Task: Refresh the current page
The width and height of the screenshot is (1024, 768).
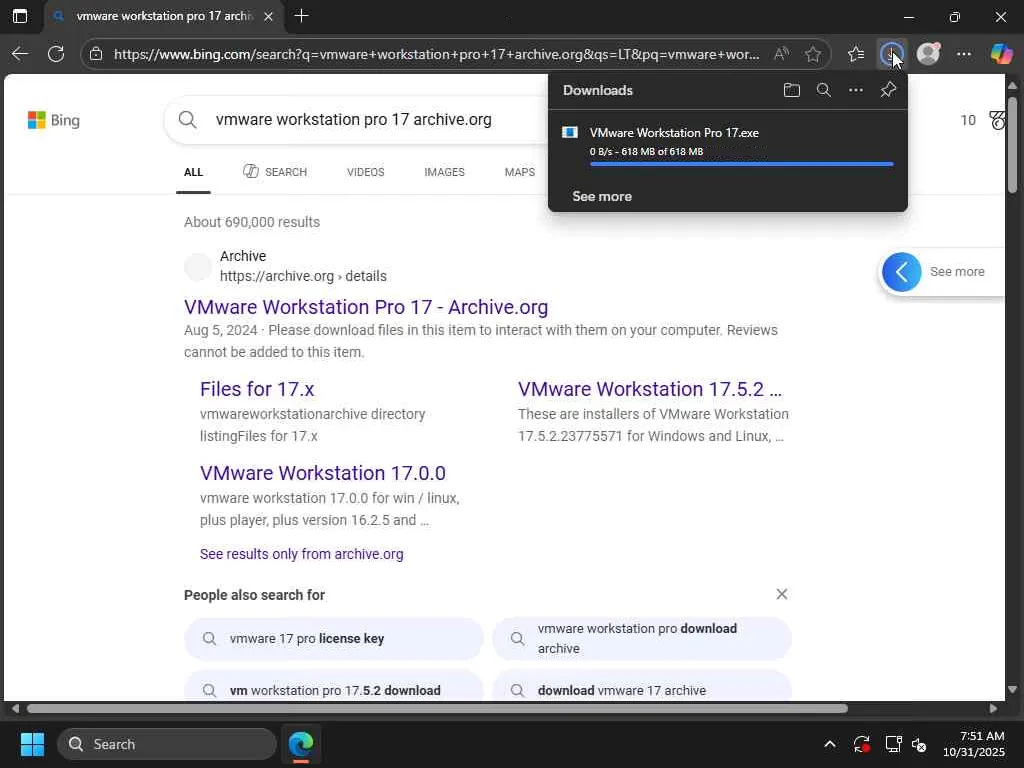Action: tap(56, 54)
